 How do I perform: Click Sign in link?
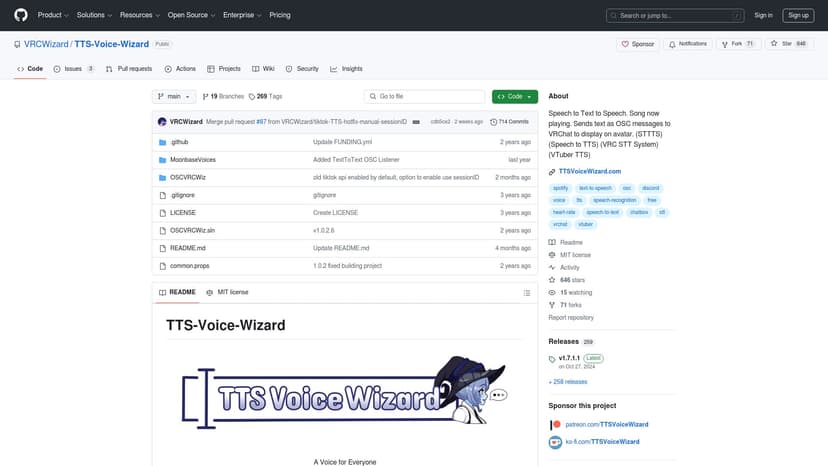coord(763,15)
